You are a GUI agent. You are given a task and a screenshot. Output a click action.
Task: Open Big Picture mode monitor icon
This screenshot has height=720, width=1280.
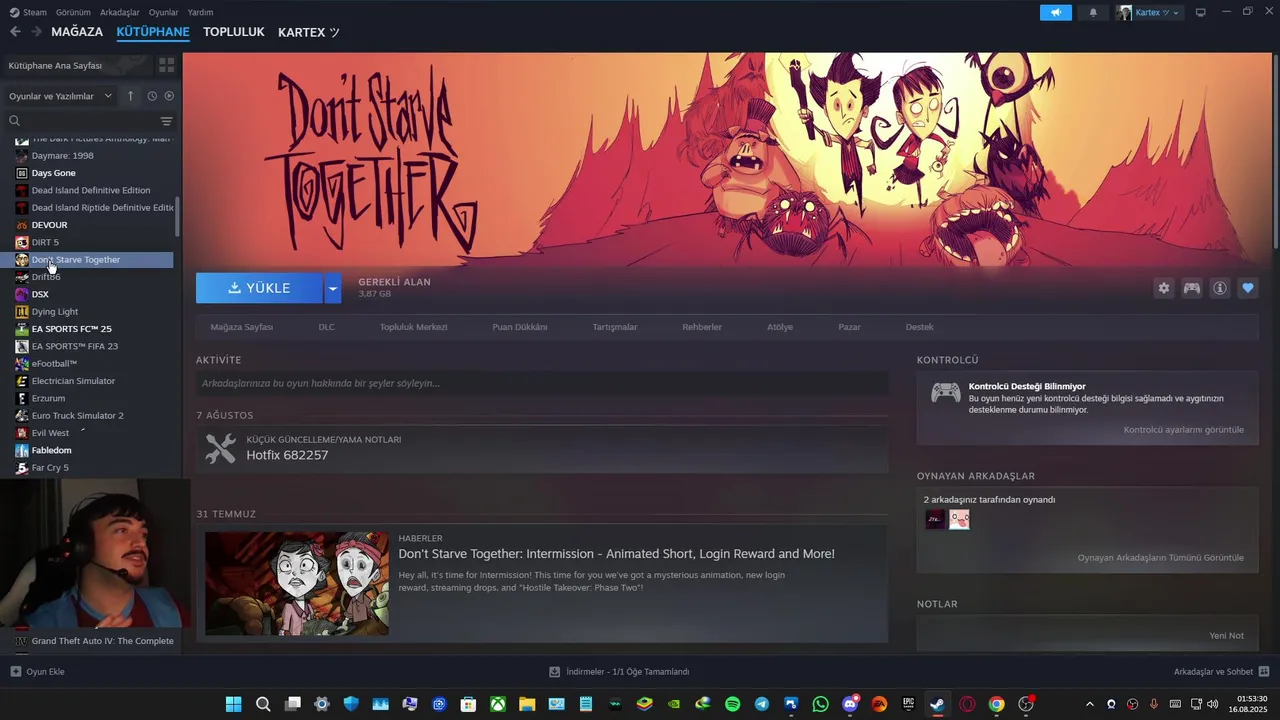coord(1201,12)
